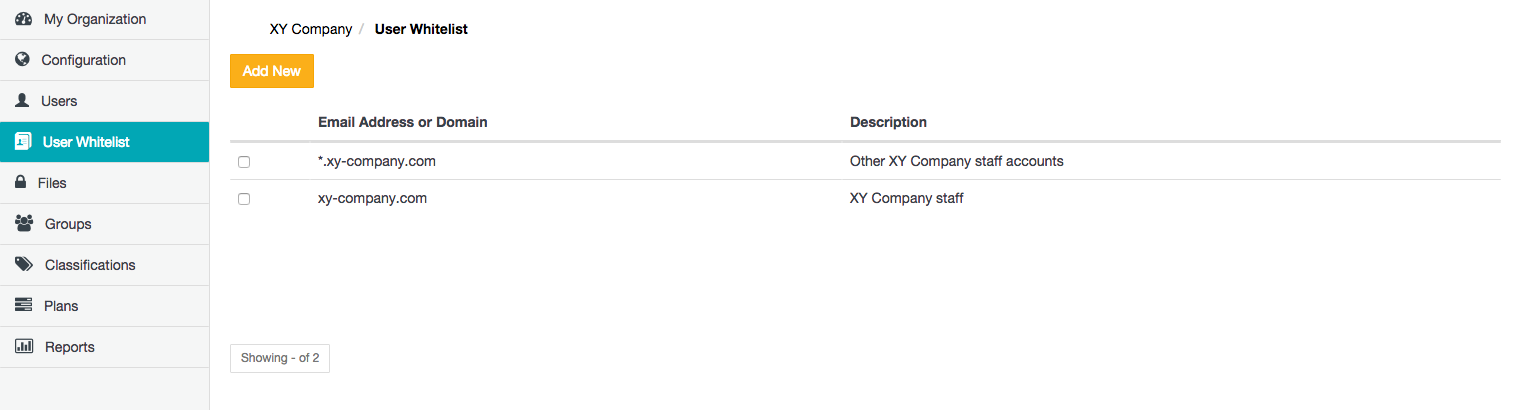
Task: Click the My Organization dashboard icon
Action: (24, 19)
